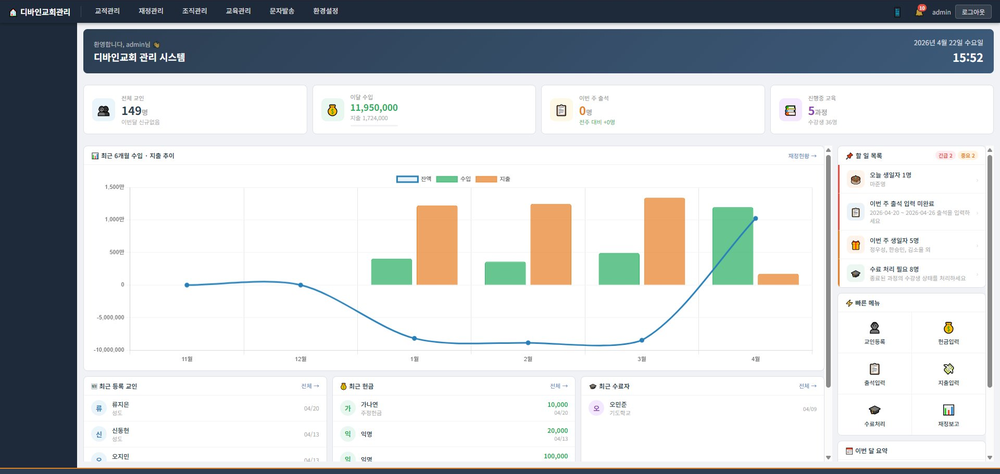Open 출석입력 quick menu
Image resolution: width=1000 pixels, height=474 pixels.
[x=875, y=374]
